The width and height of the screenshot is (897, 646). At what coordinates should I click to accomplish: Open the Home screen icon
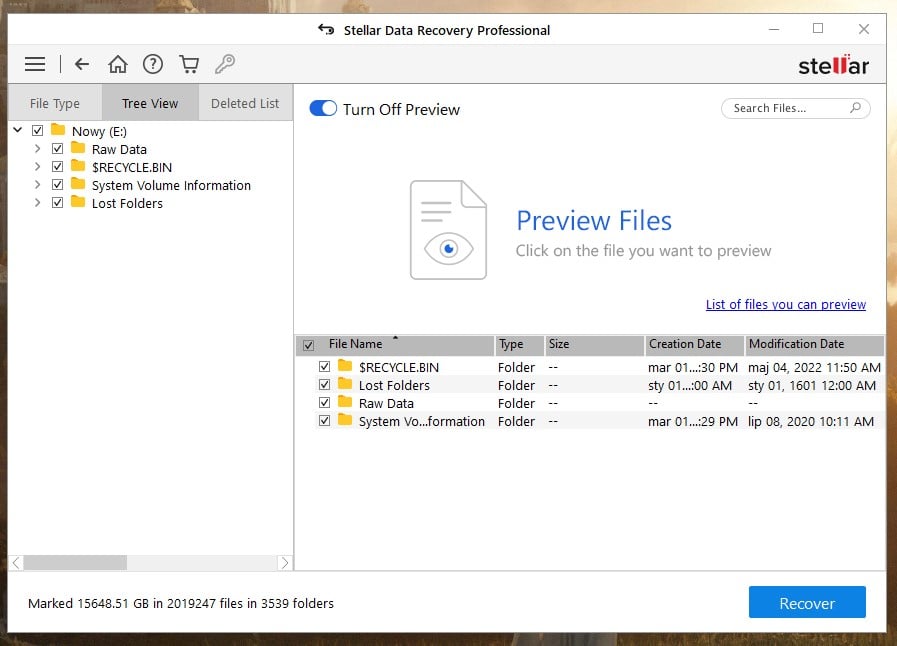tap(118, 64)
